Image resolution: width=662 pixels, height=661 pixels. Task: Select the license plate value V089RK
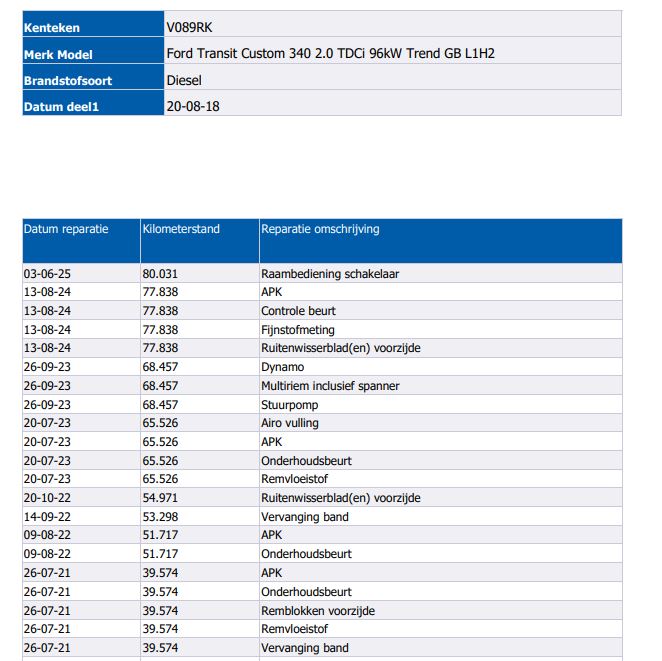[x=189, y=28]
